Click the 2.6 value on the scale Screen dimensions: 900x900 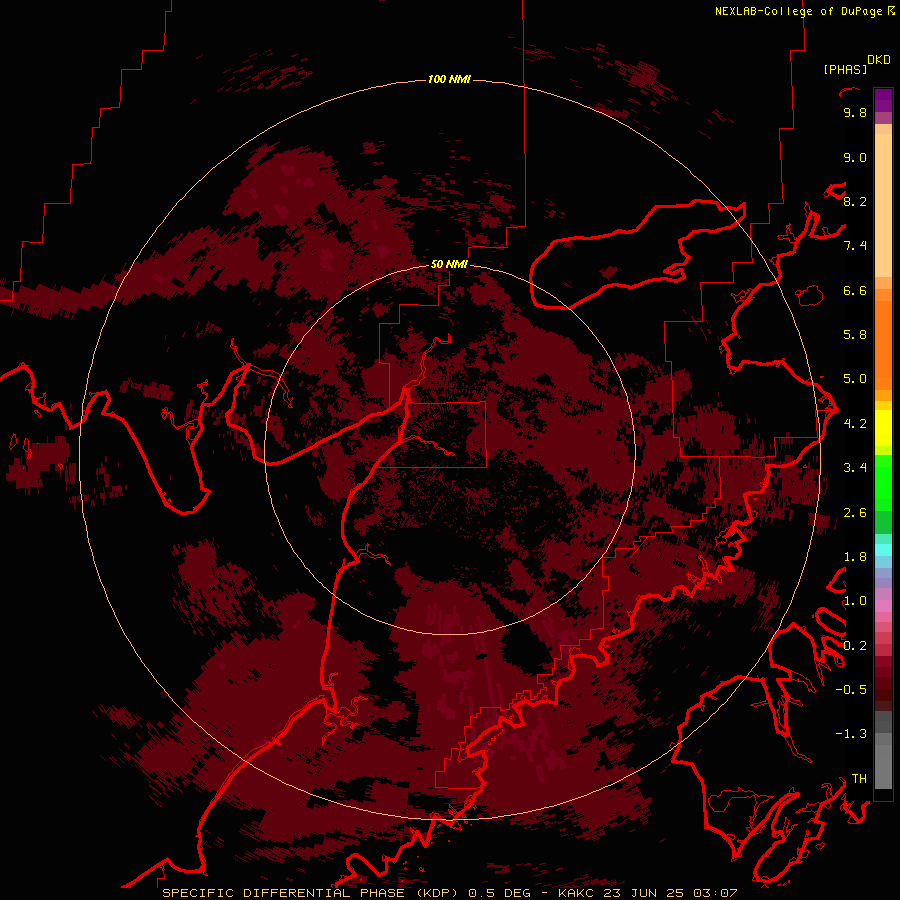(855, 513)
